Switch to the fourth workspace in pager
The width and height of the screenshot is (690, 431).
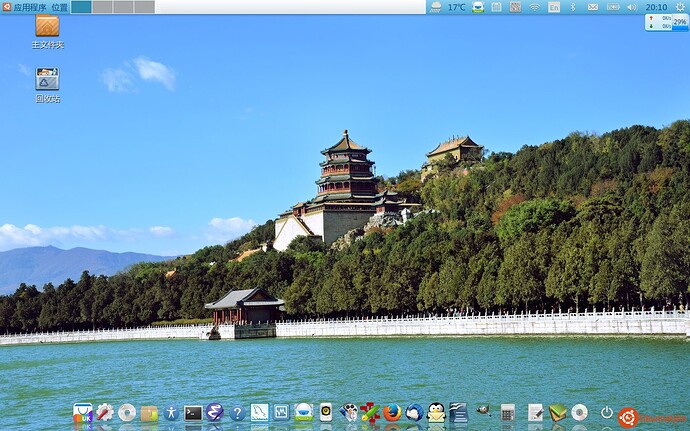(x=144, y=7)
